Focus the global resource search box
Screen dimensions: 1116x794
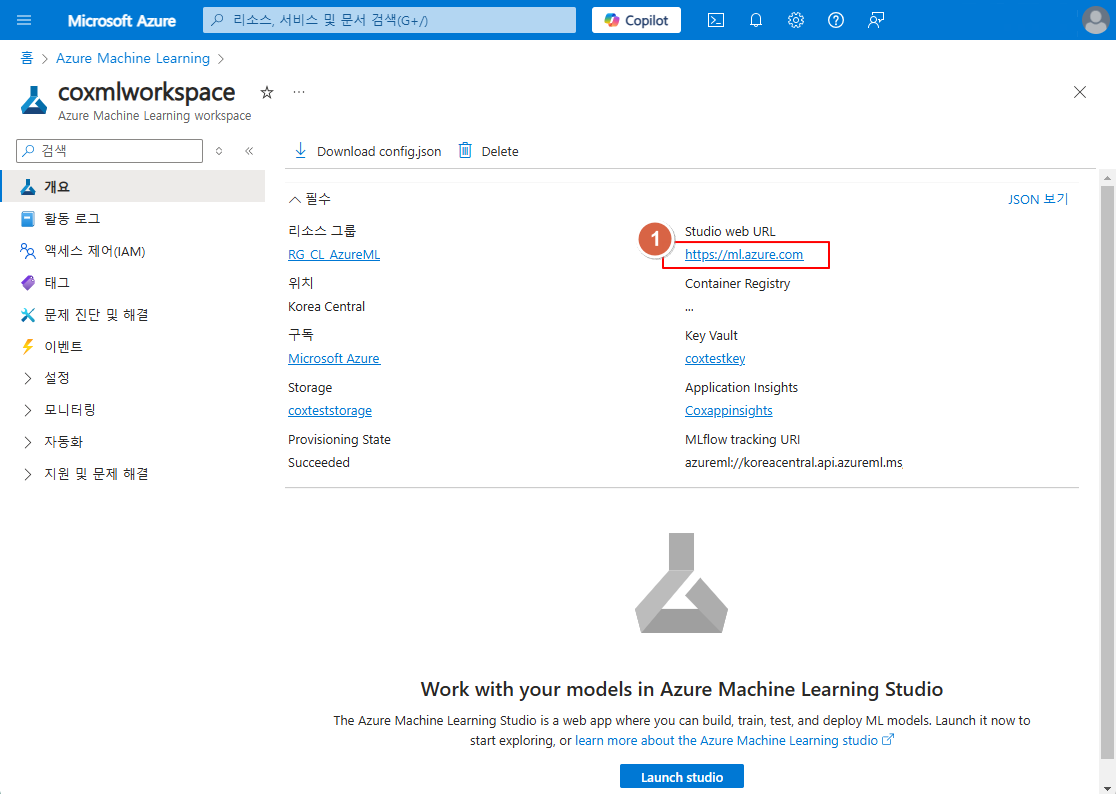coord(389,20)
